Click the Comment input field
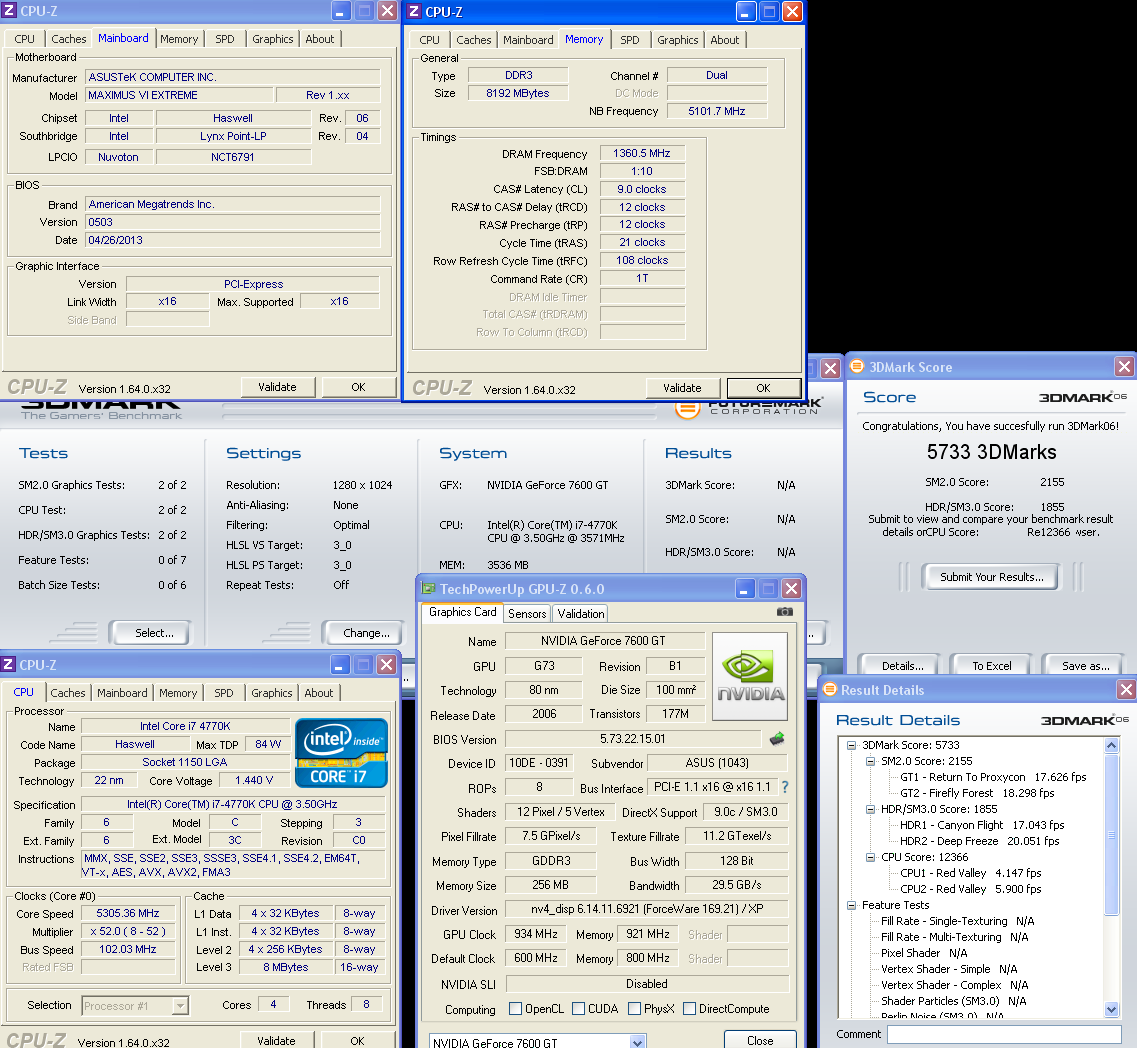This screenshot has height=1048, width=1137. click(1004, 1033)
